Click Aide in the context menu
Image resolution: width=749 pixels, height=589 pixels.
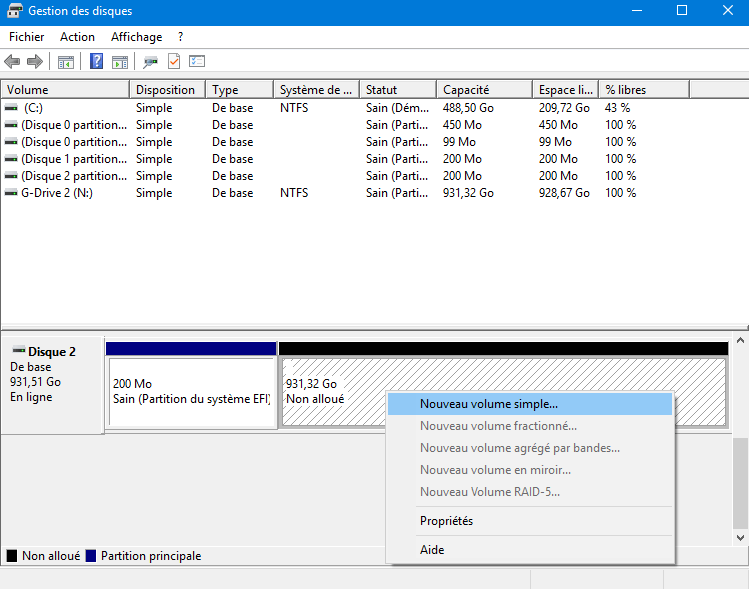tap(432, 549)
